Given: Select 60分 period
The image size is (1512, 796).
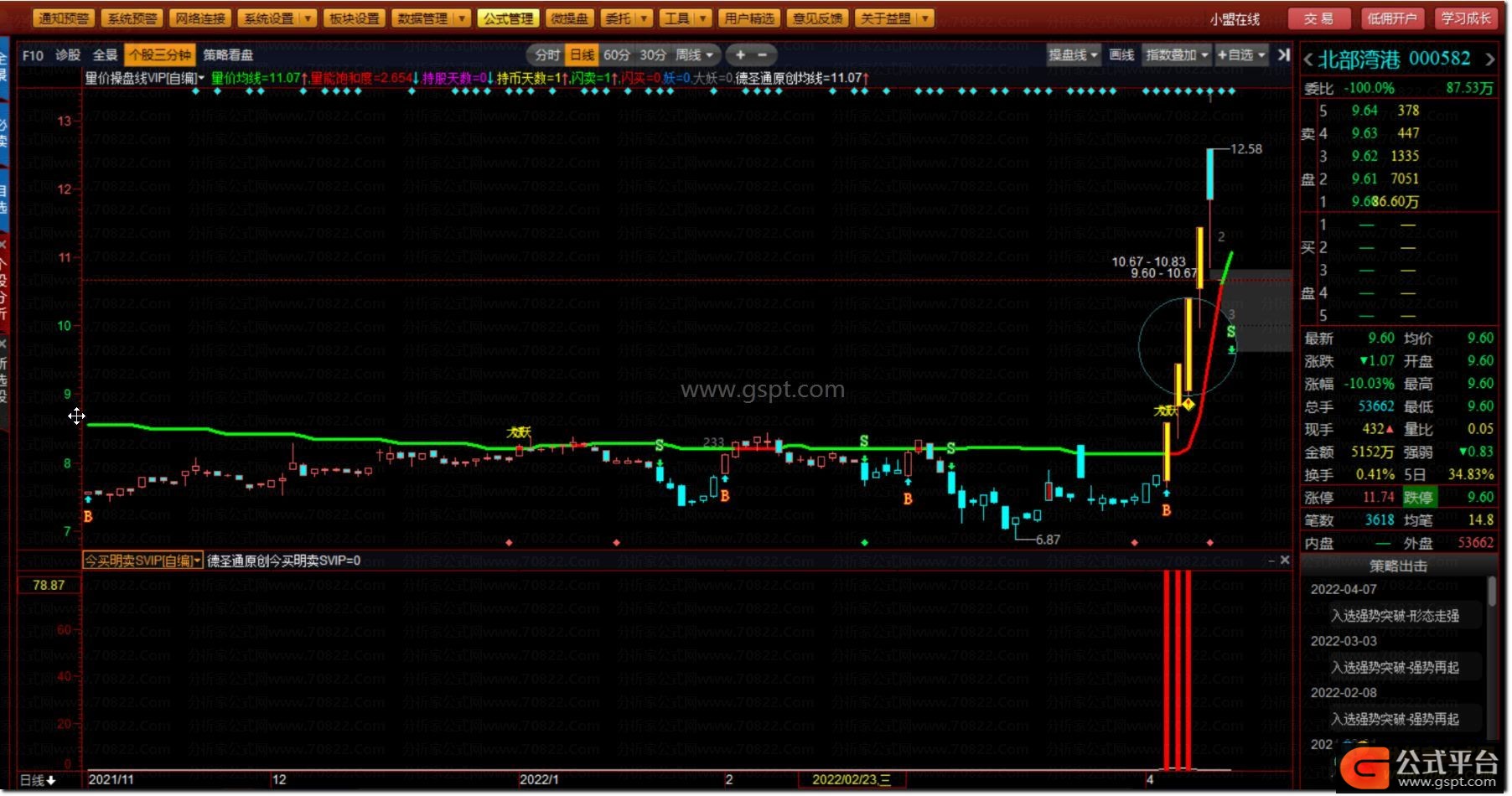Looking at the screenshot, I should click(x=617, y=55).
